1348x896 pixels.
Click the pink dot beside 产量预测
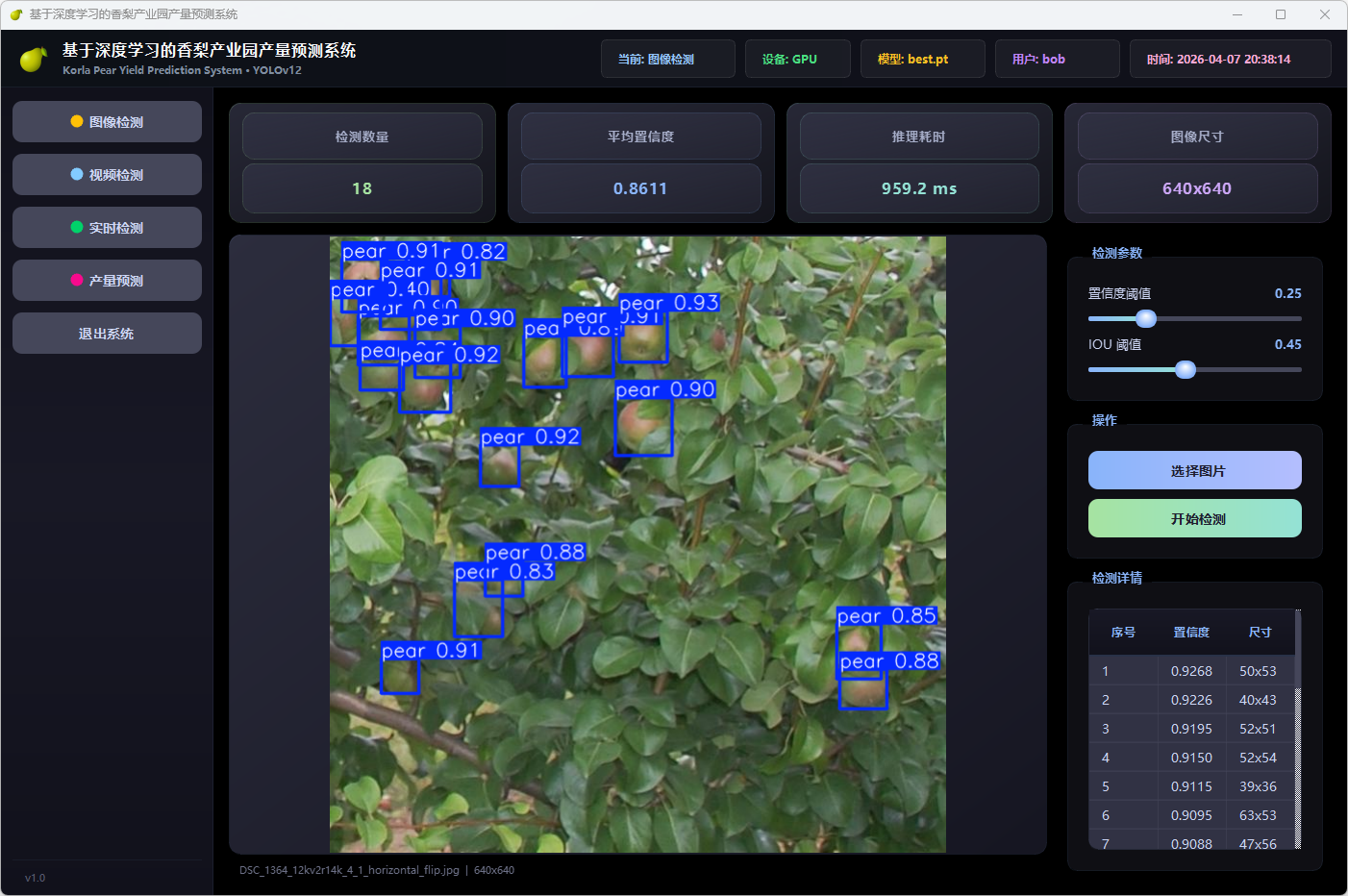point(77,281)
